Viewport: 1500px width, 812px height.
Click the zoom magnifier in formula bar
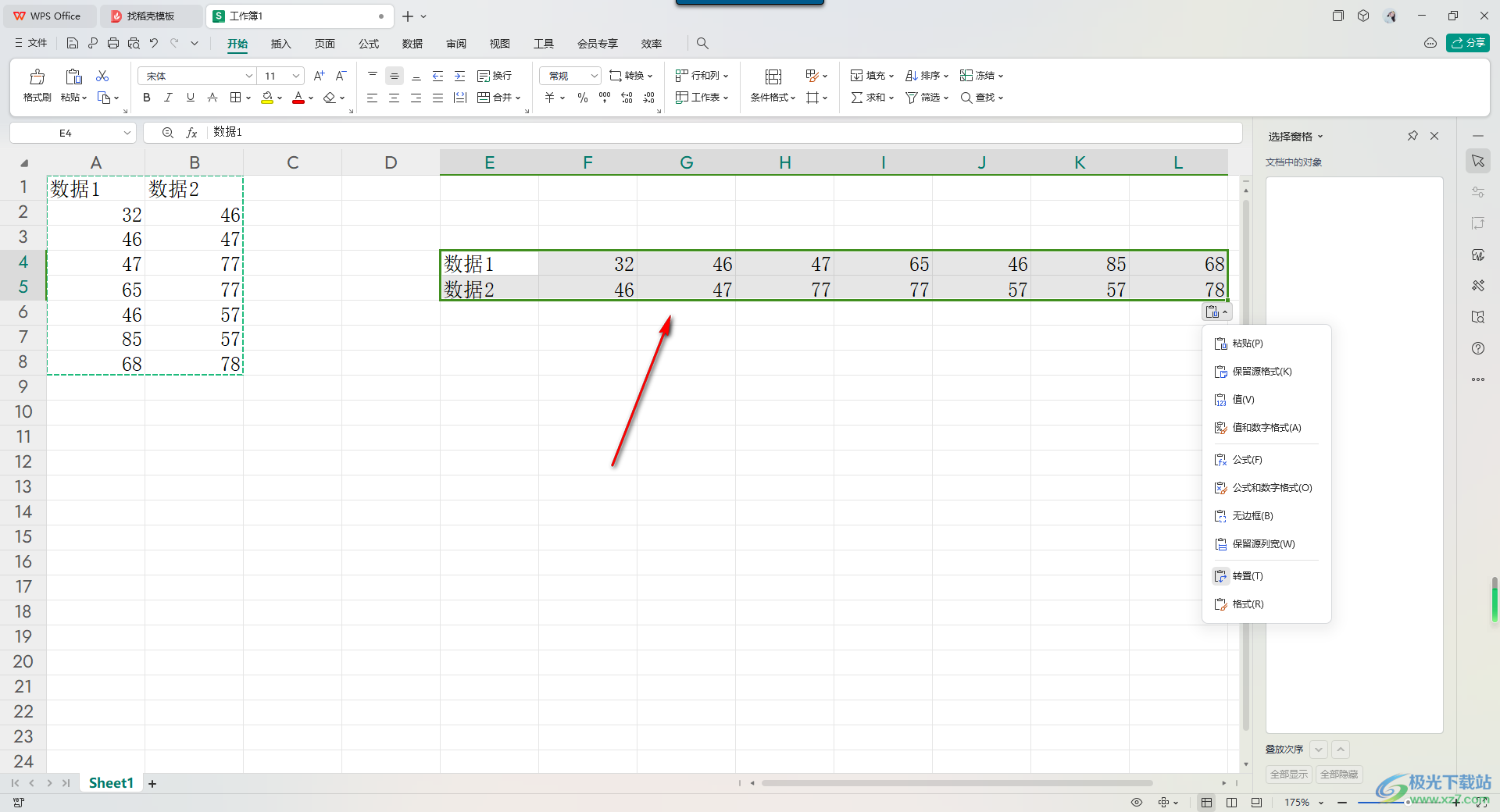pos(167,133)
